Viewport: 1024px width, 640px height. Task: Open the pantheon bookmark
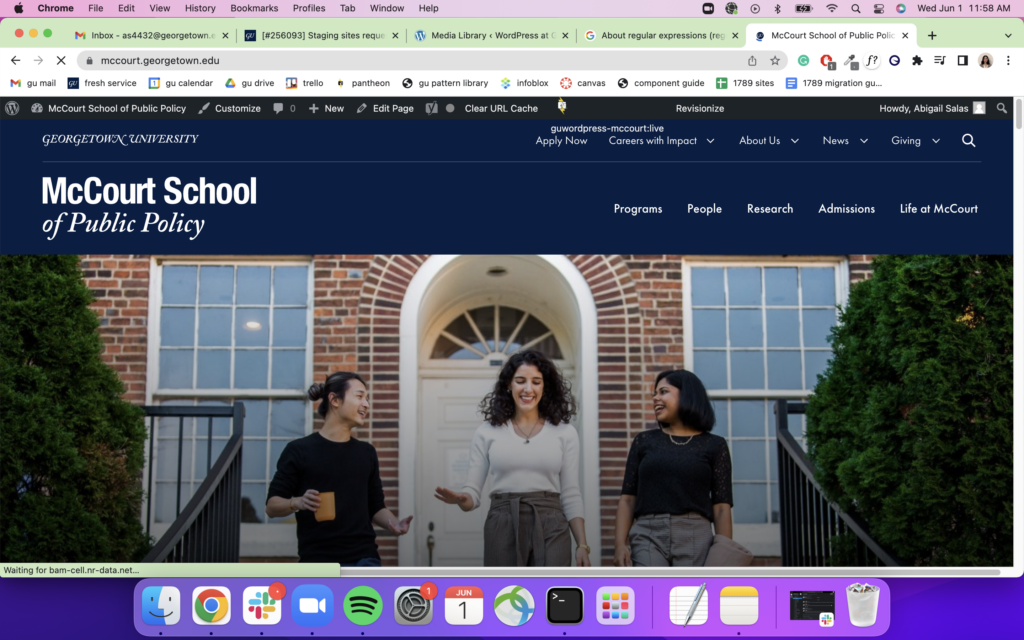click(x=363, y=83)
